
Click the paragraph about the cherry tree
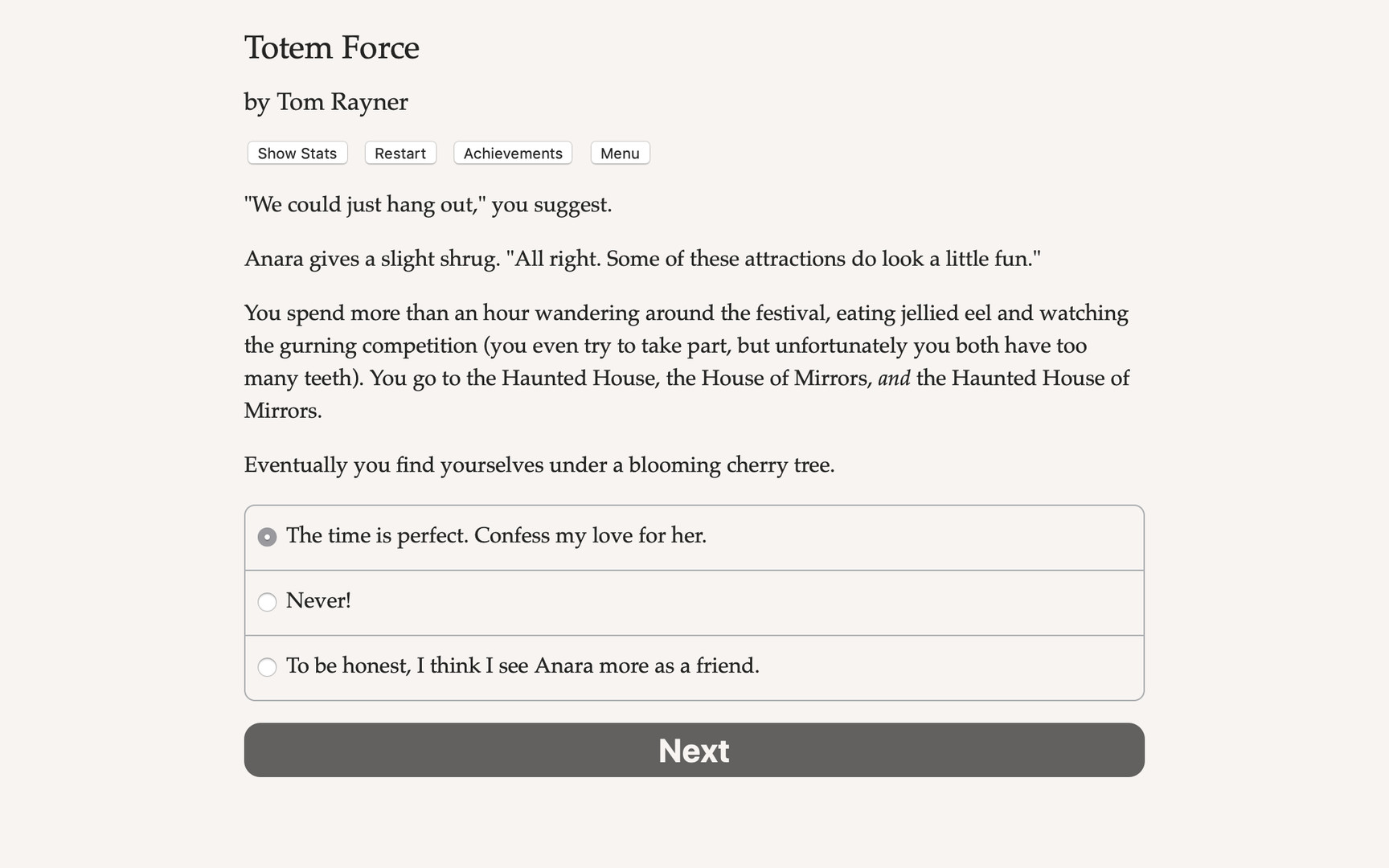539,465
